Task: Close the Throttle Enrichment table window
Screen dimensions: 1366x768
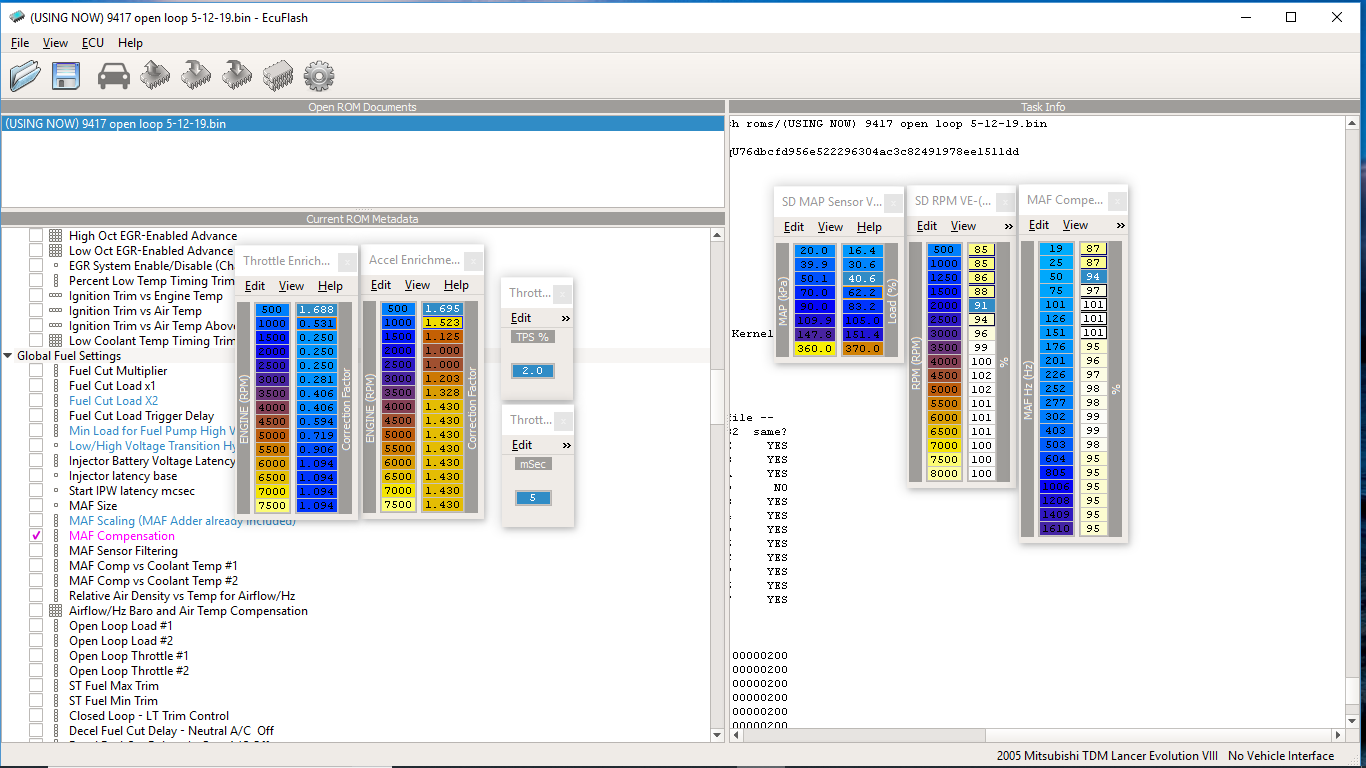Action: pos(346,262)
